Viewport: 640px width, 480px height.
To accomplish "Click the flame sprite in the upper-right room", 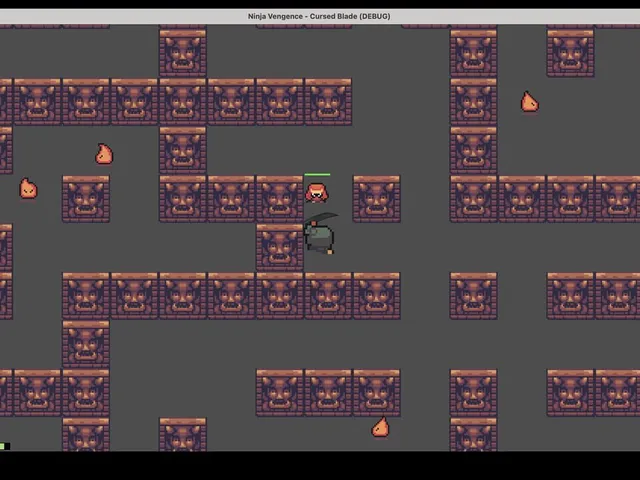I will pos(529,102).
